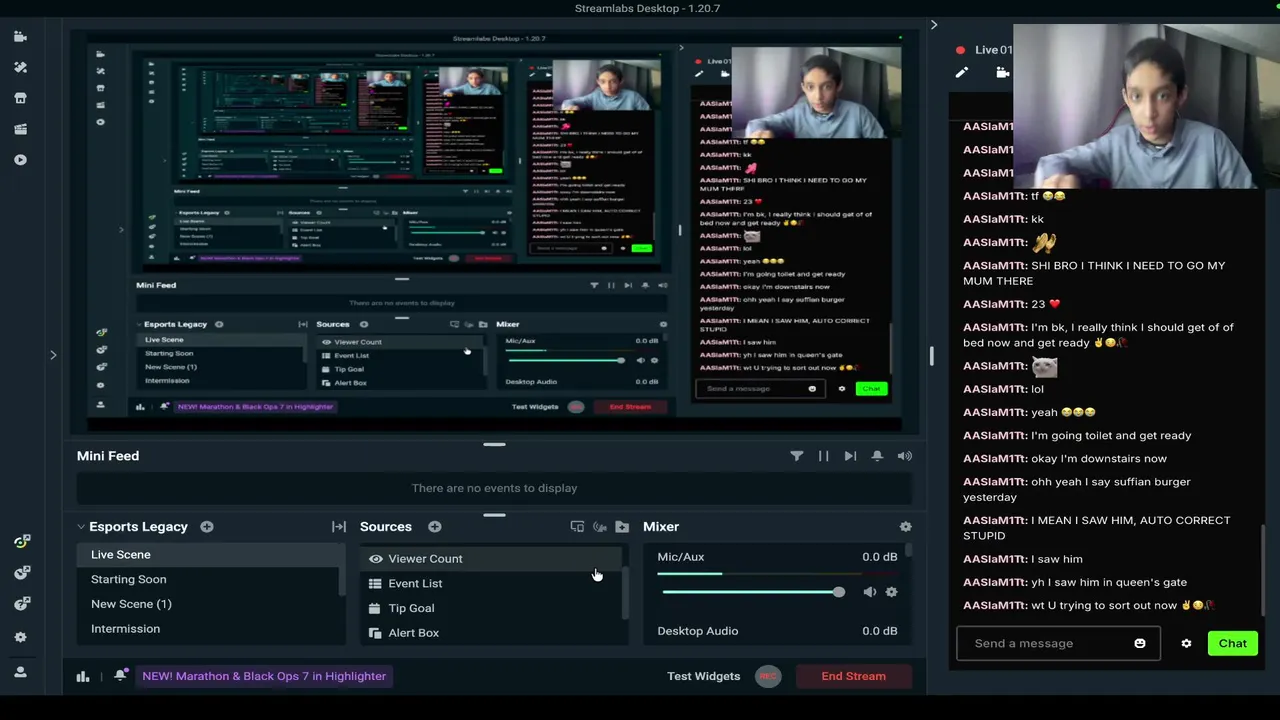Select the Viewer Count source row
1280x720 pixels.
point(491,559)
